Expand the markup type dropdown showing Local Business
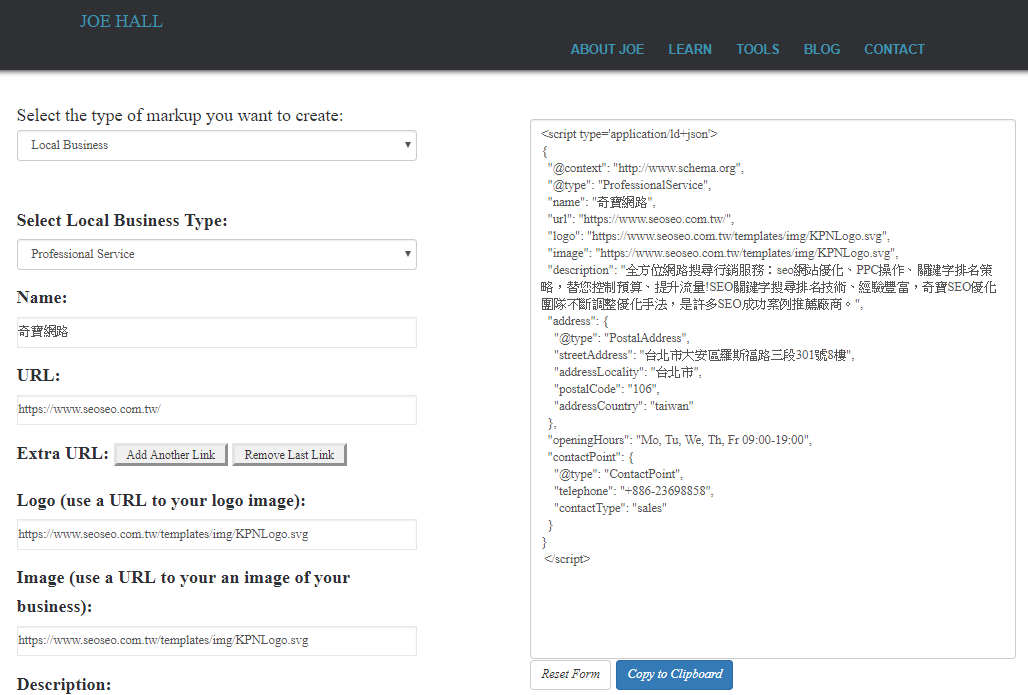1028x695 pixels. (217, 146)
